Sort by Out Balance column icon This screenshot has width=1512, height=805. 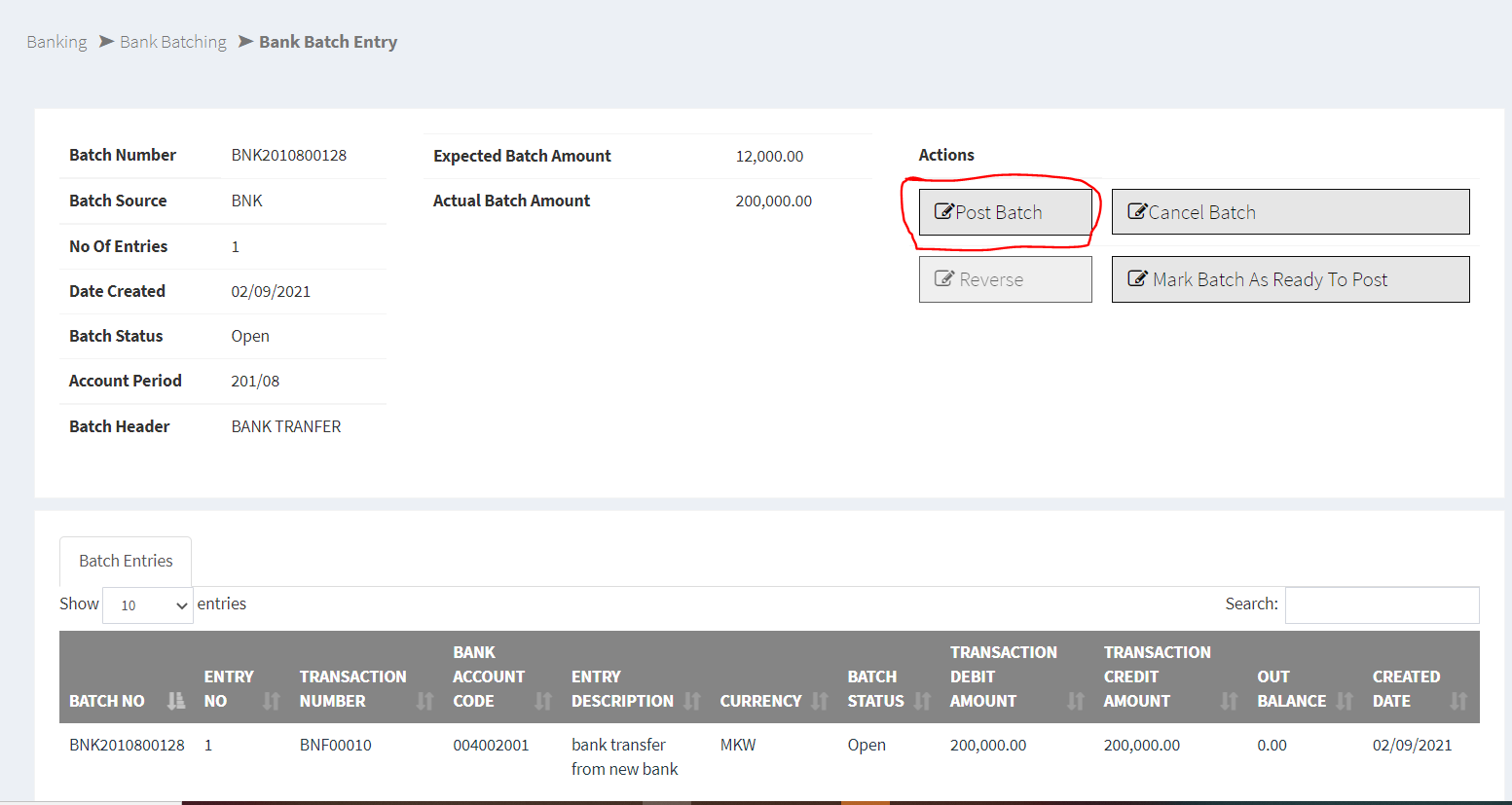coord(1345,701)
